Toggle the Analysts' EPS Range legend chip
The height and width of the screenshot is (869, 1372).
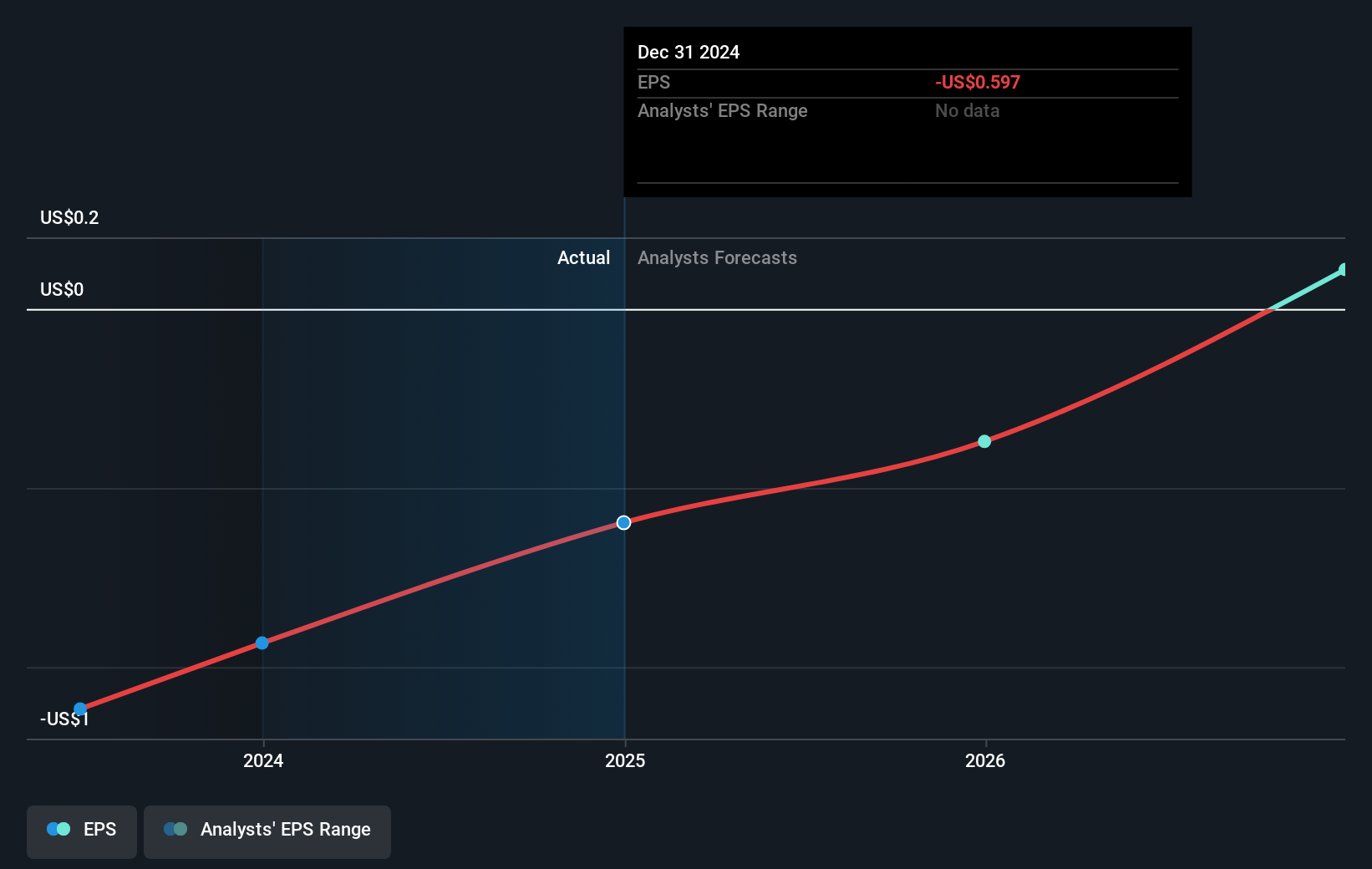tap(267, 831)
